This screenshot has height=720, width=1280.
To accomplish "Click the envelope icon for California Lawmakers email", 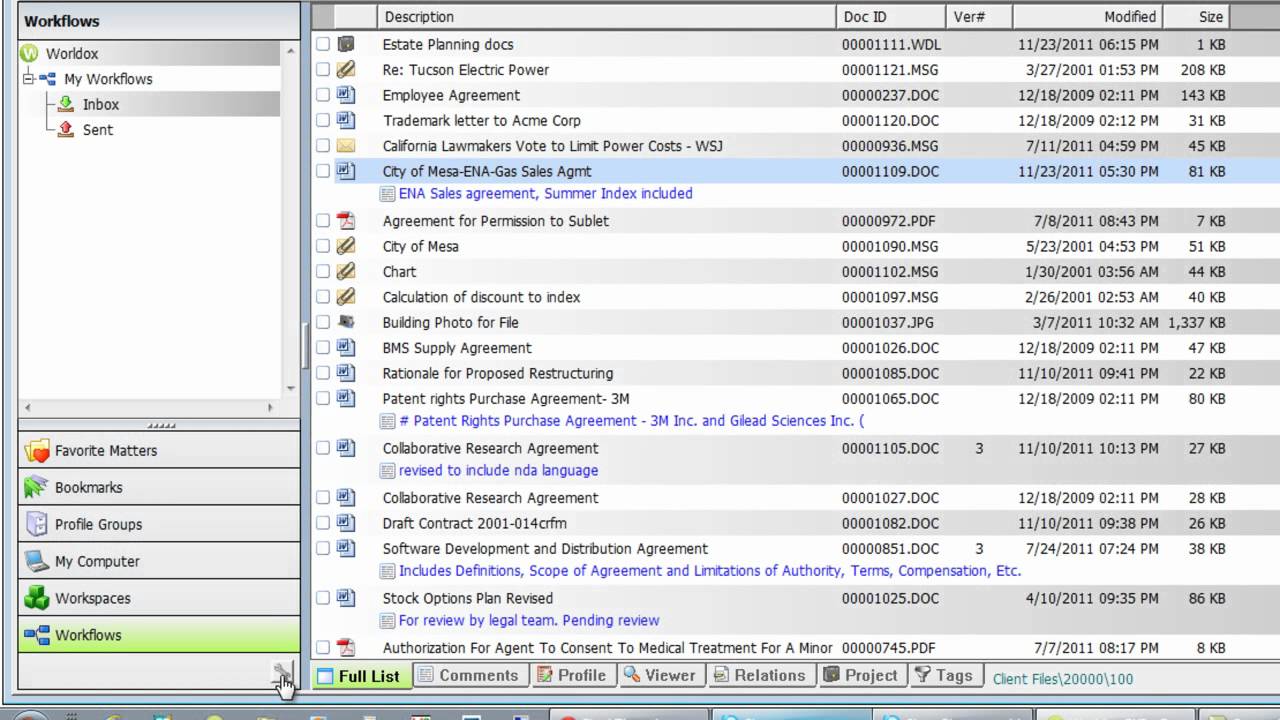I will point(346,146).
